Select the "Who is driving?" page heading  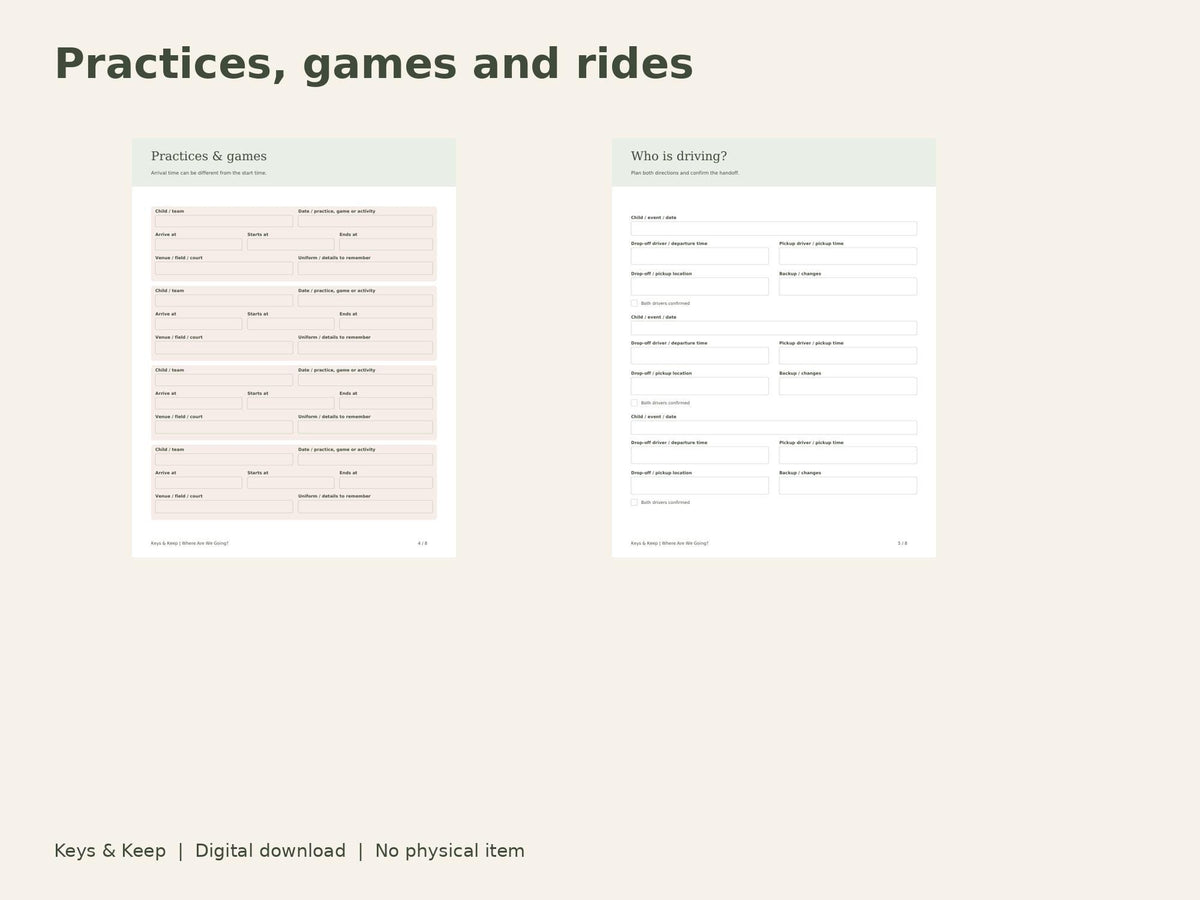pyautogui.click(x=679, y=156)
